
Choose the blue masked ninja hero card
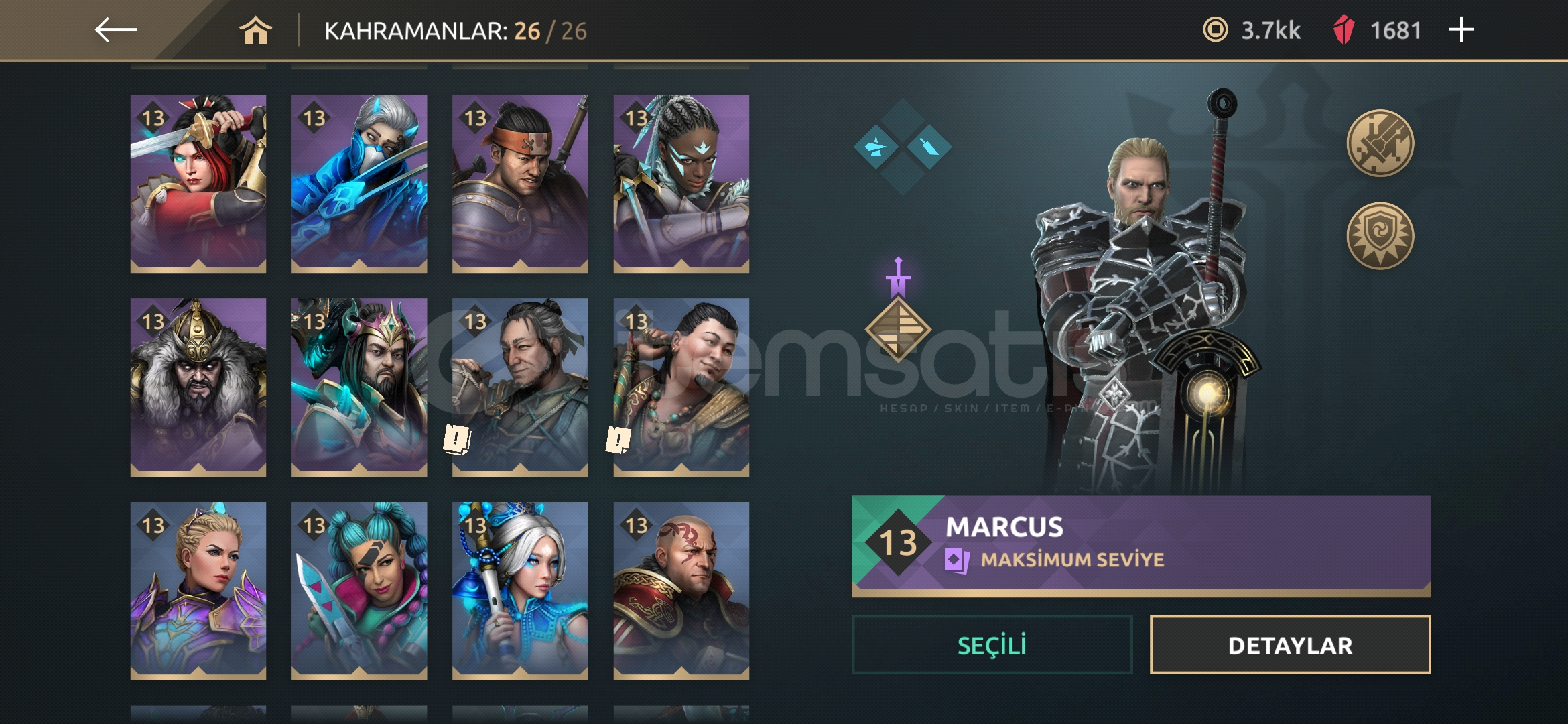pyautogui.click(x=359, y=184)
